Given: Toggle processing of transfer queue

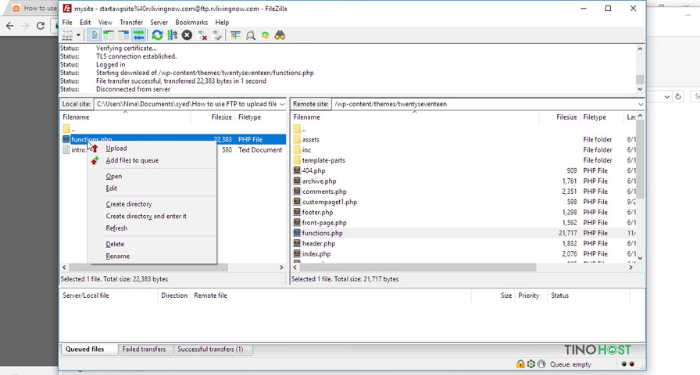Looking at the screenshot, I should tap(172, 35).
